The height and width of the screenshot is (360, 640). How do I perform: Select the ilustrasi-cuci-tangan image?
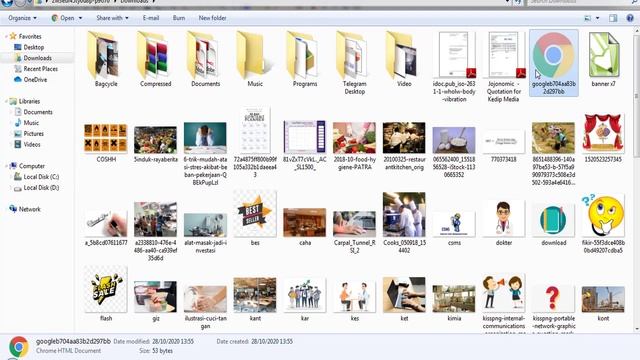(205, 299)
